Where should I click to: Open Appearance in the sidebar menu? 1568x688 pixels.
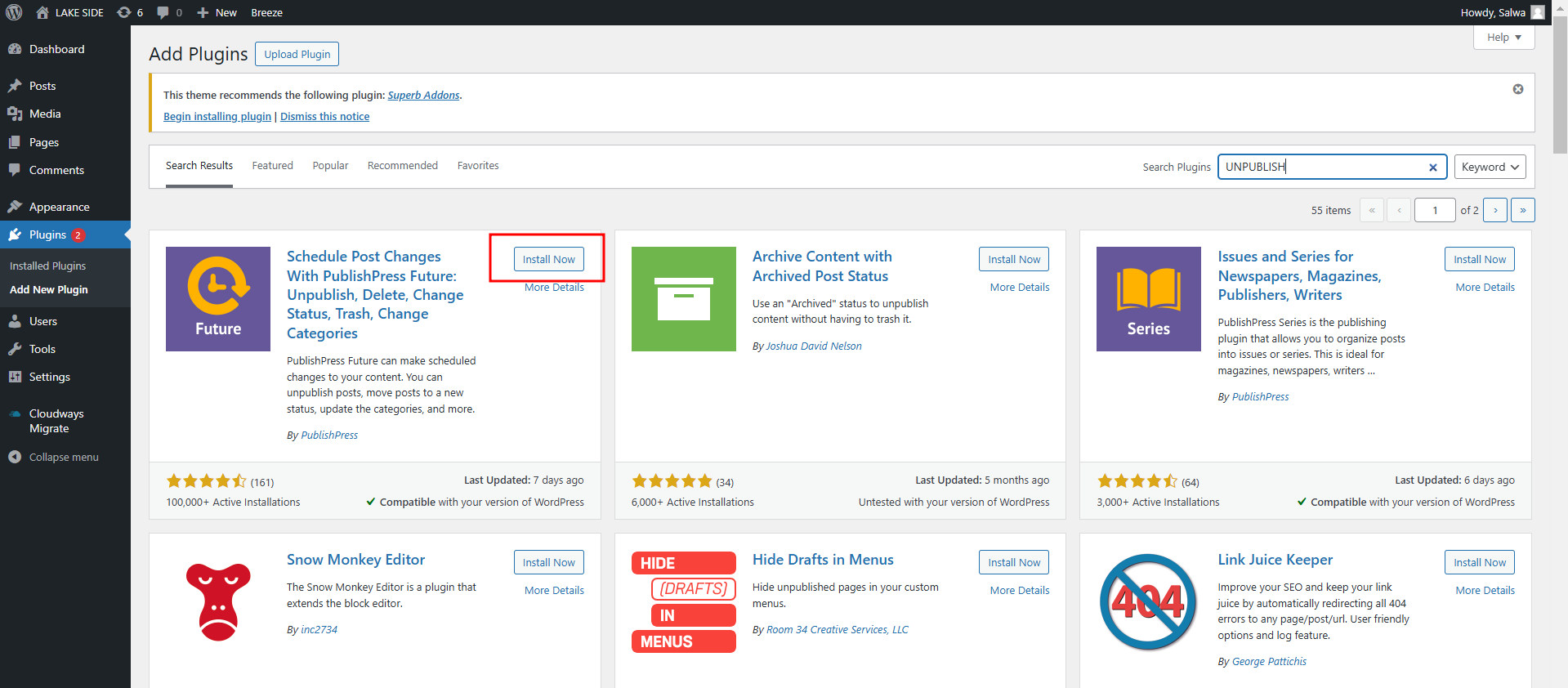click(x=59, y=207)
